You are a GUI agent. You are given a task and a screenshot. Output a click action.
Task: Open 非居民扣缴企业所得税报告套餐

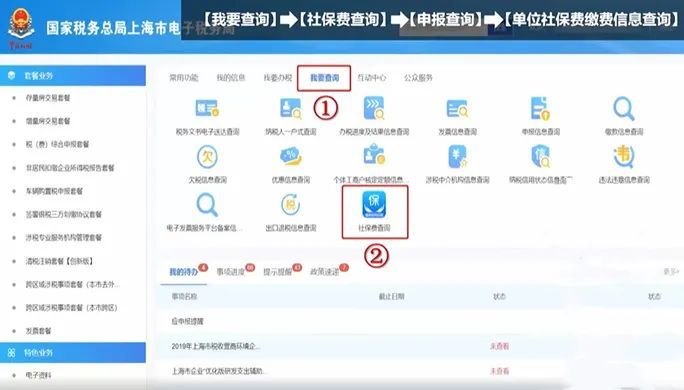pyautogui.click(x=70, y=168)
